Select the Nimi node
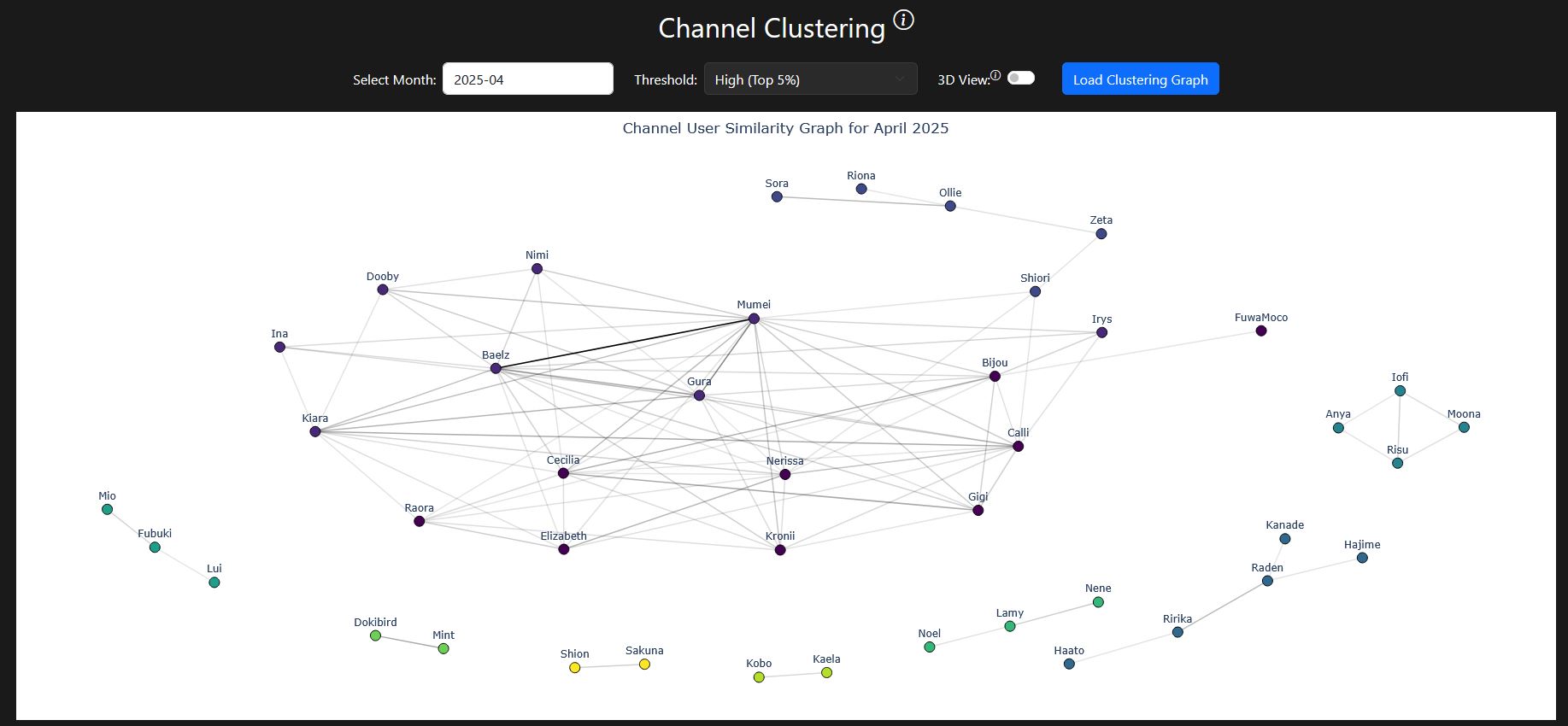 tap(537, 268)
